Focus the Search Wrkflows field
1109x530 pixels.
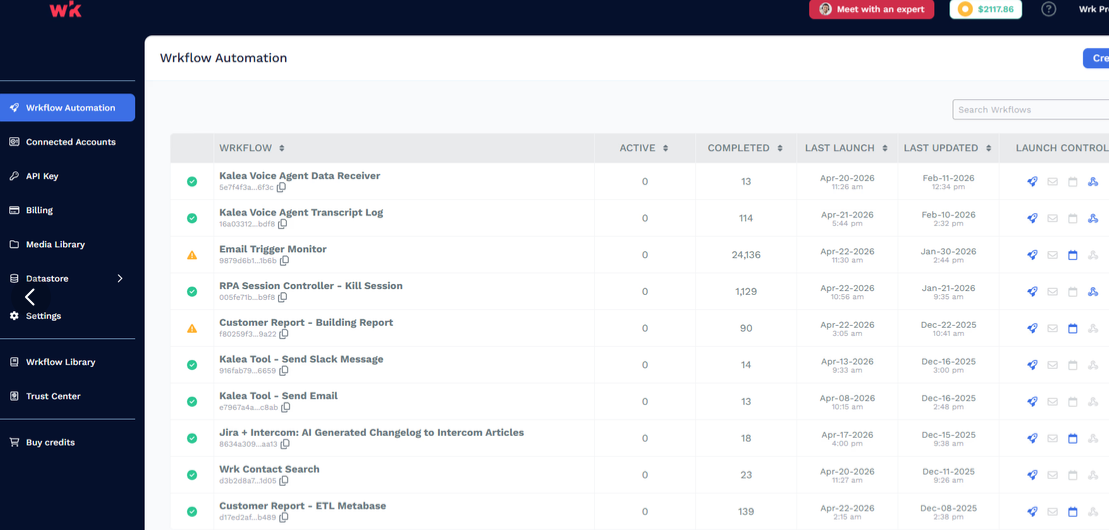[x=1030, y=110]
